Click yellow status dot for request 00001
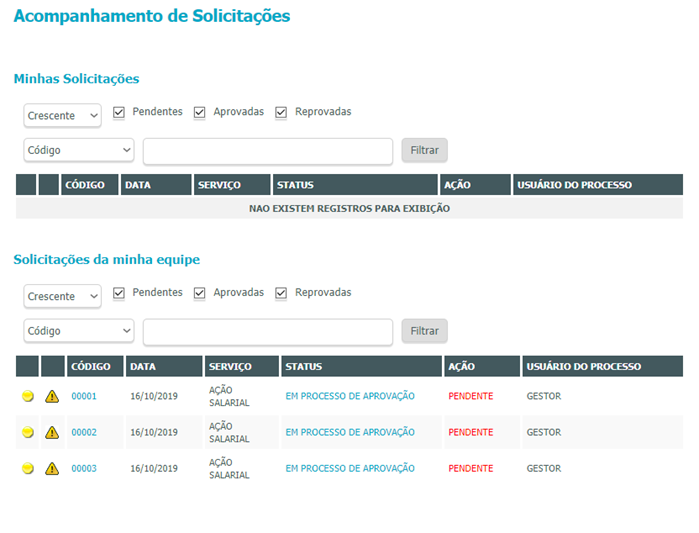The height and width of the screenshot is (533, 699). tap(28, 396)
